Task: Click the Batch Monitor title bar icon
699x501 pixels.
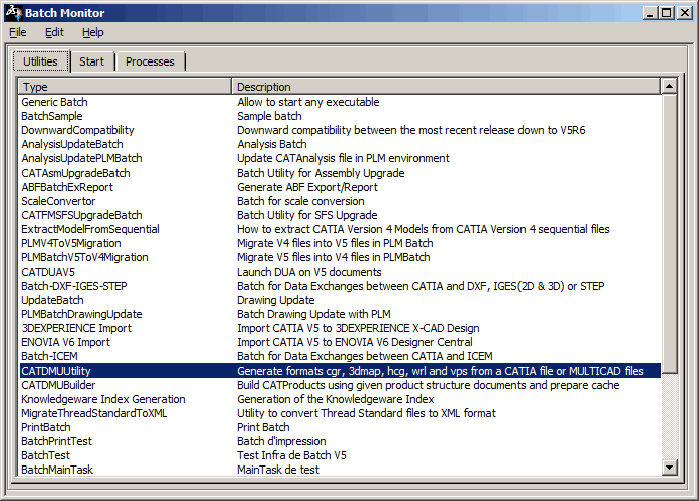Action: (x=12, y=13)
